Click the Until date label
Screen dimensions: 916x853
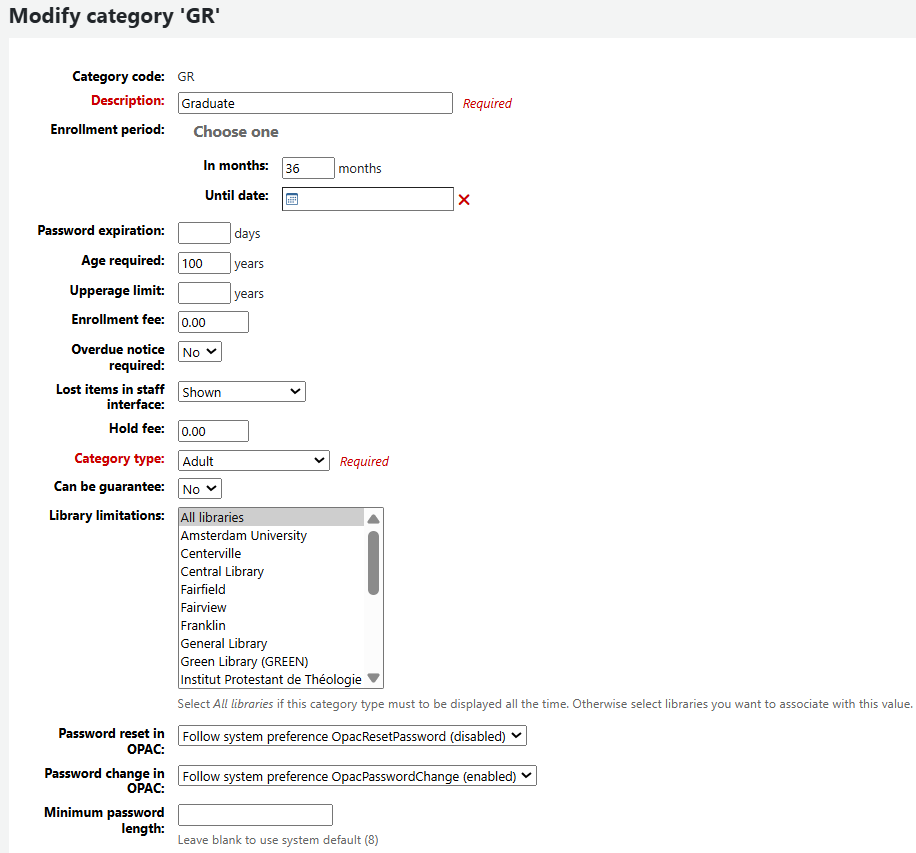point(237,196)
